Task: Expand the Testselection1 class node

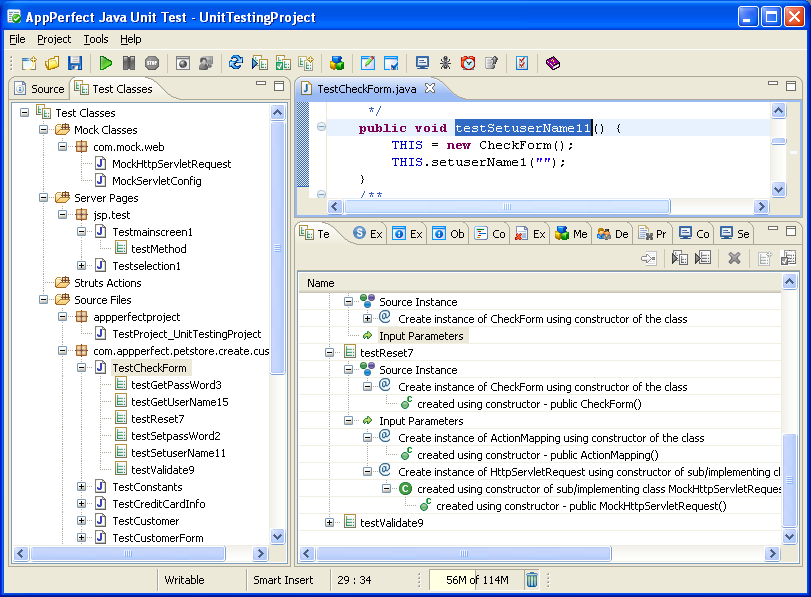Action: [81, 266]
